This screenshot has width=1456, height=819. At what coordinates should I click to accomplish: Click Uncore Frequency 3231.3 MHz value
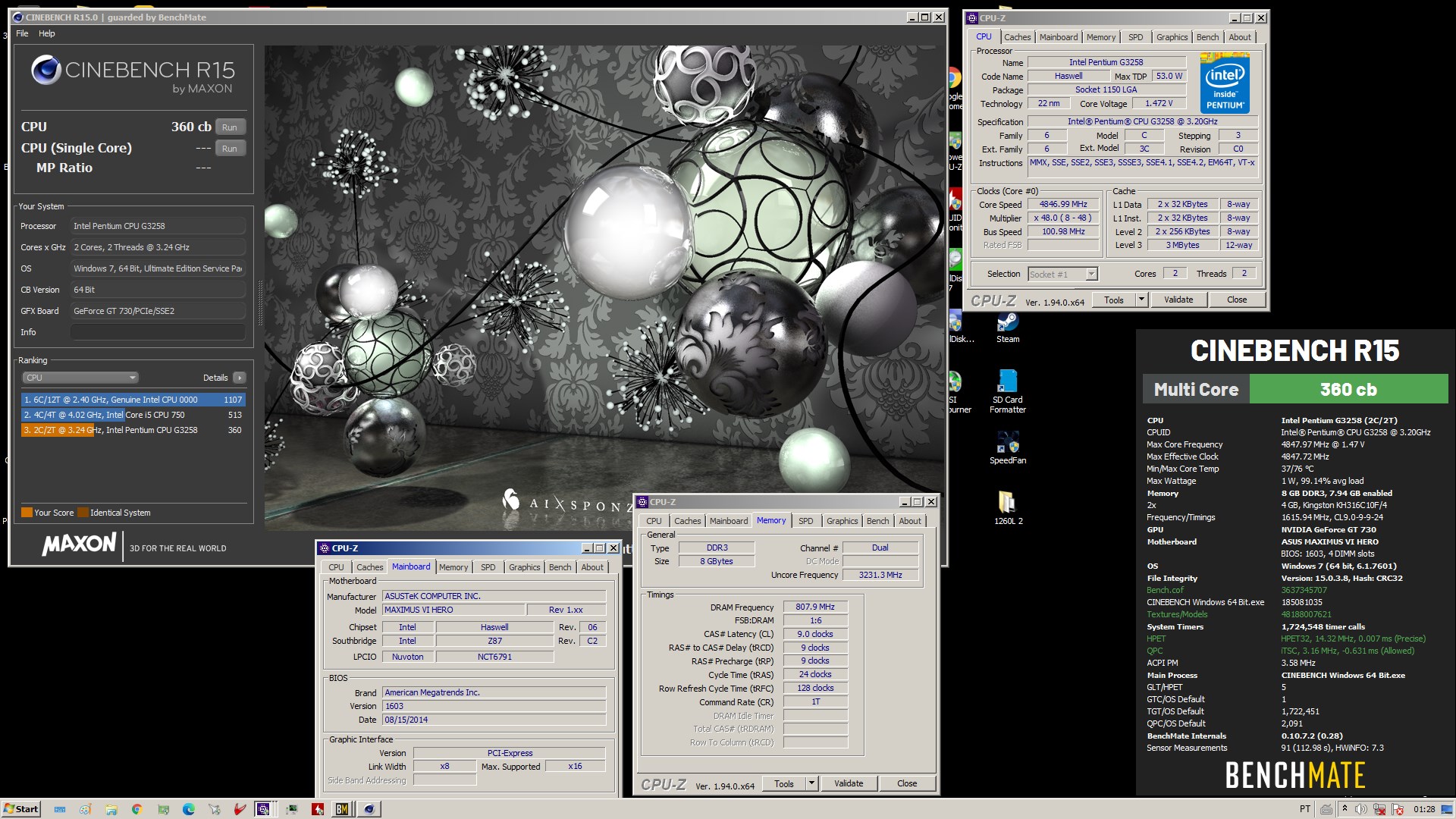pyautogui.click(x=880, y=575)
